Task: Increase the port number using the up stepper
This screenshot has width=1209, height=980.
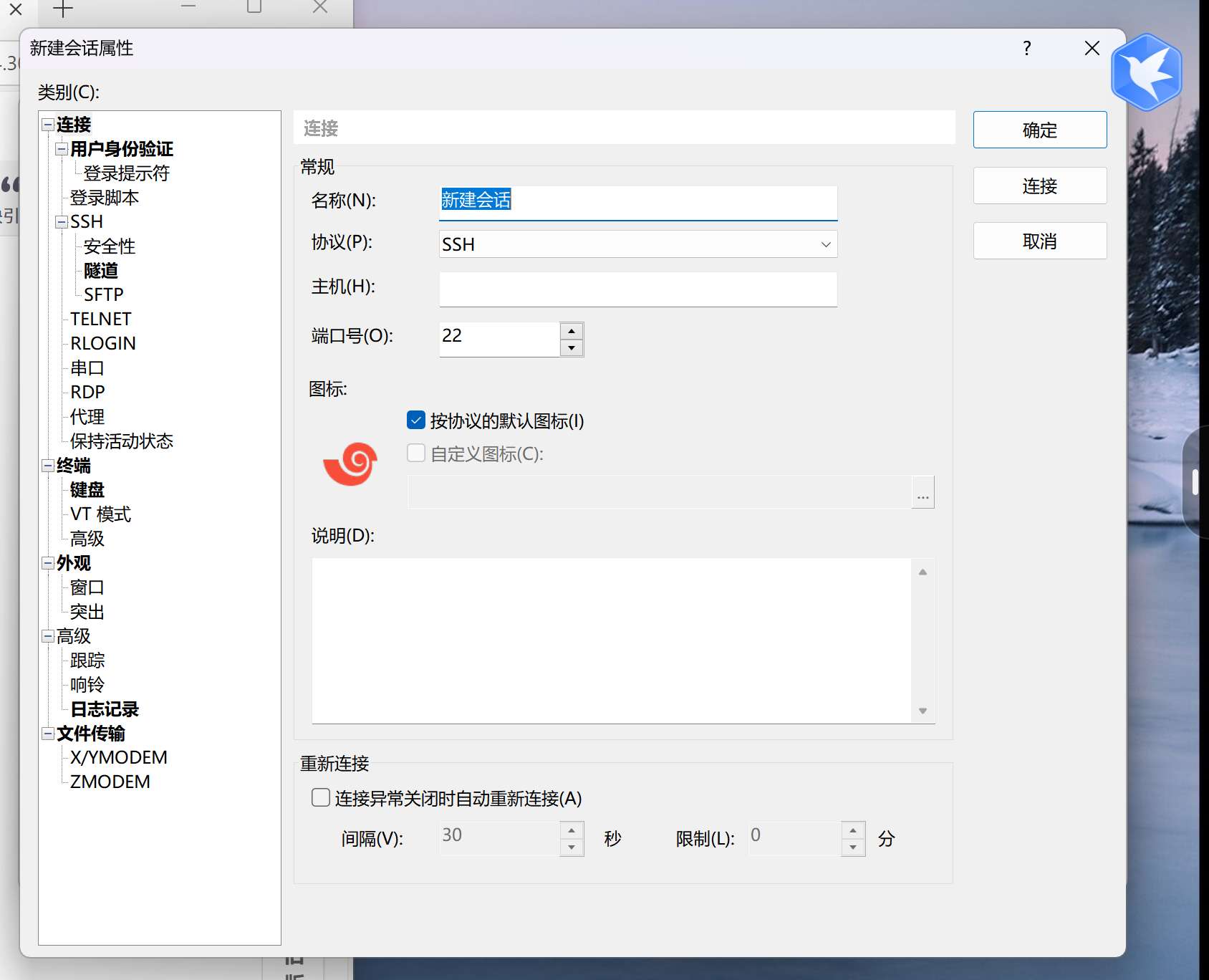Action: (x=571, y=332)
